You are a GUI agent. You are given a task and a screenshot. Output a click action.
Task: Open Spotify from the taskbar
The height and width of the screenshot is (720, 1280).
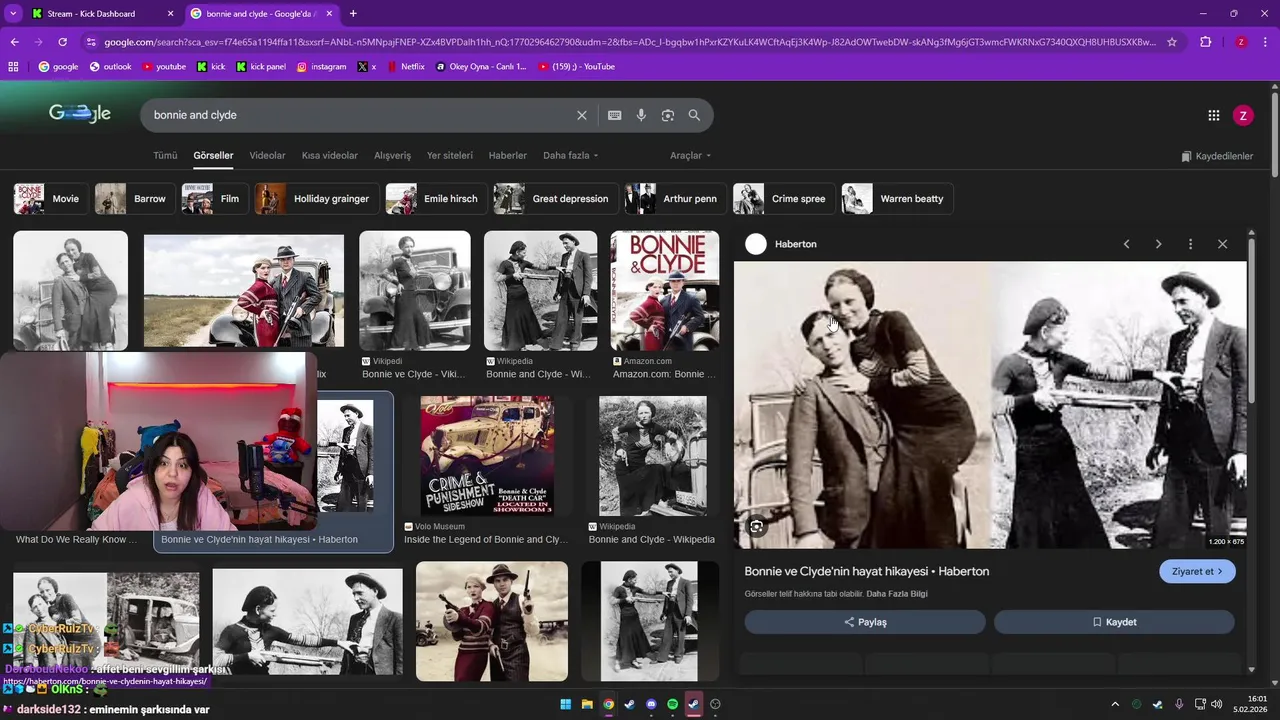(x=672, y=704)
